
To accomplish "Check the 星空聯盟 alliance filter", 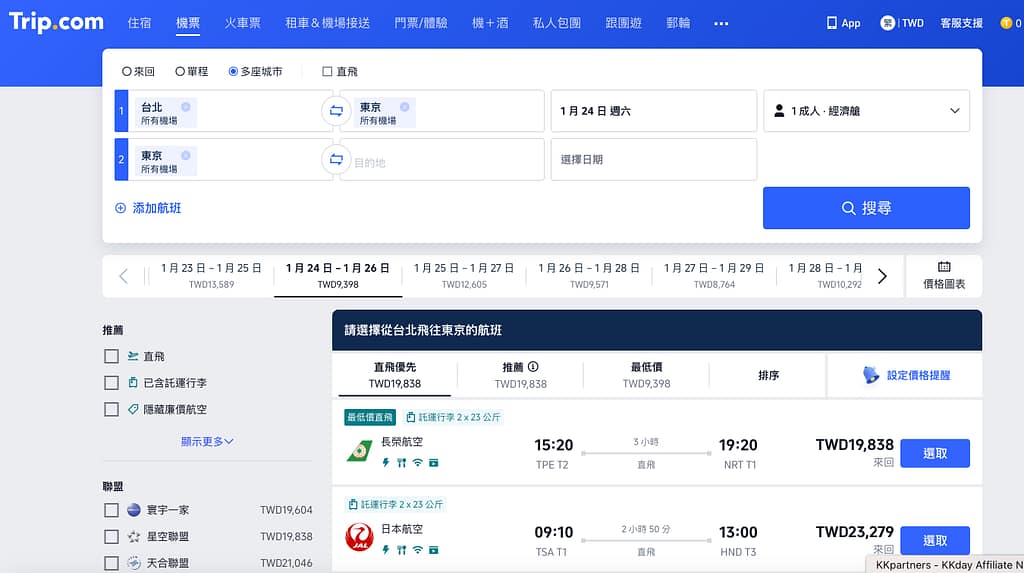I will pos(112,536).
